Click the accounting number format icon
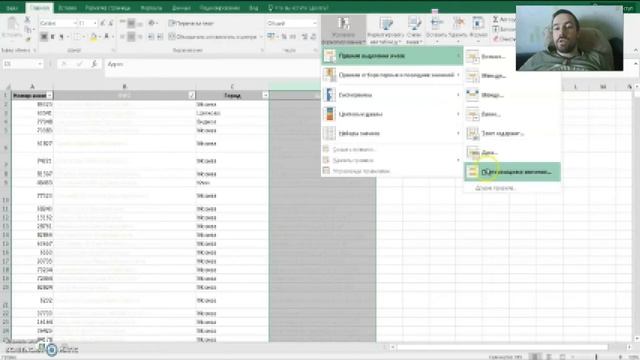Image resolution: width=640 pixels, height=360 pixels. 271,37
